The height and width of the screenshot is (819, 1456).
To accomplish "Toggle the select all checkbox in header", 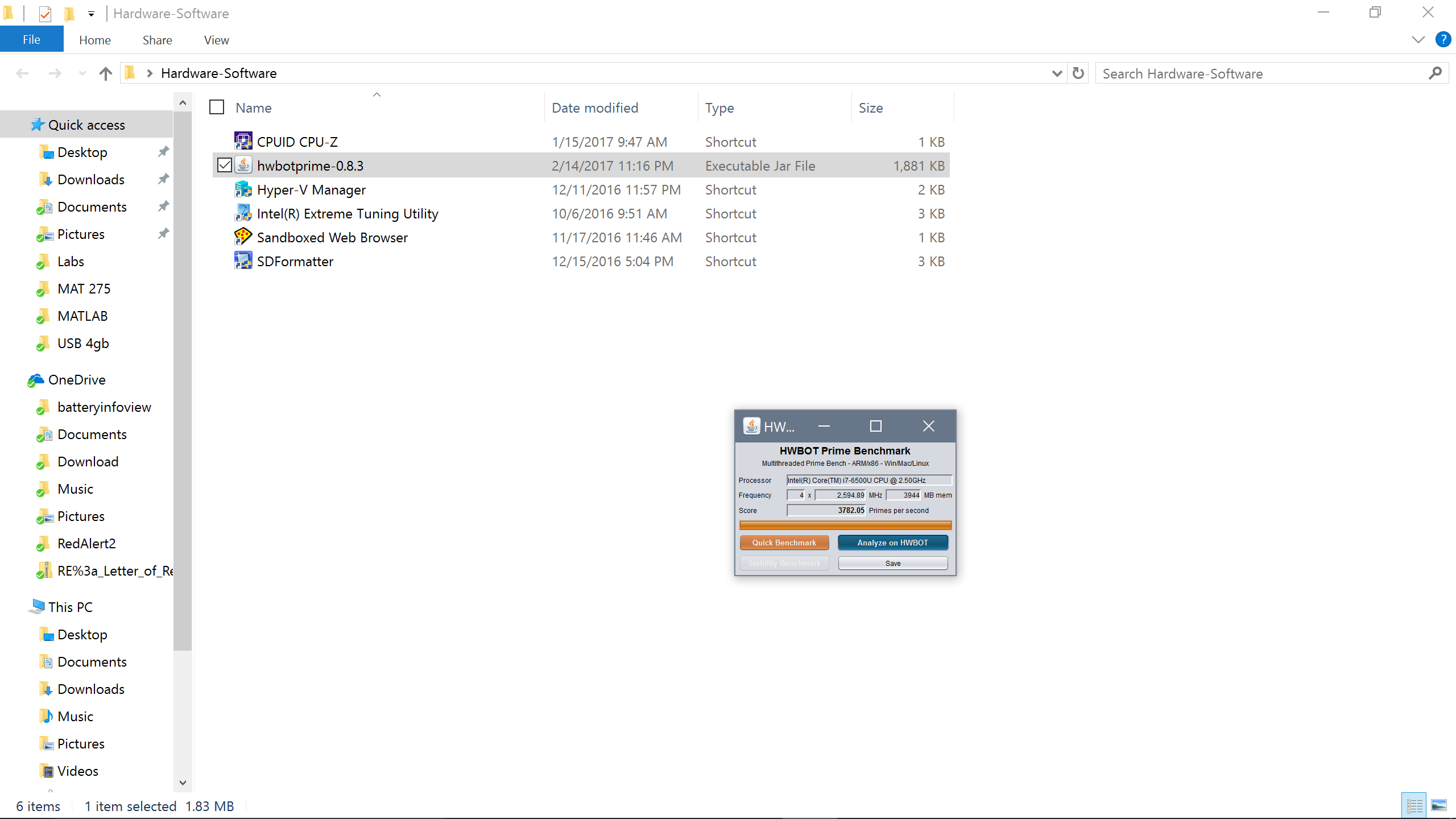I will pos(217,107).
